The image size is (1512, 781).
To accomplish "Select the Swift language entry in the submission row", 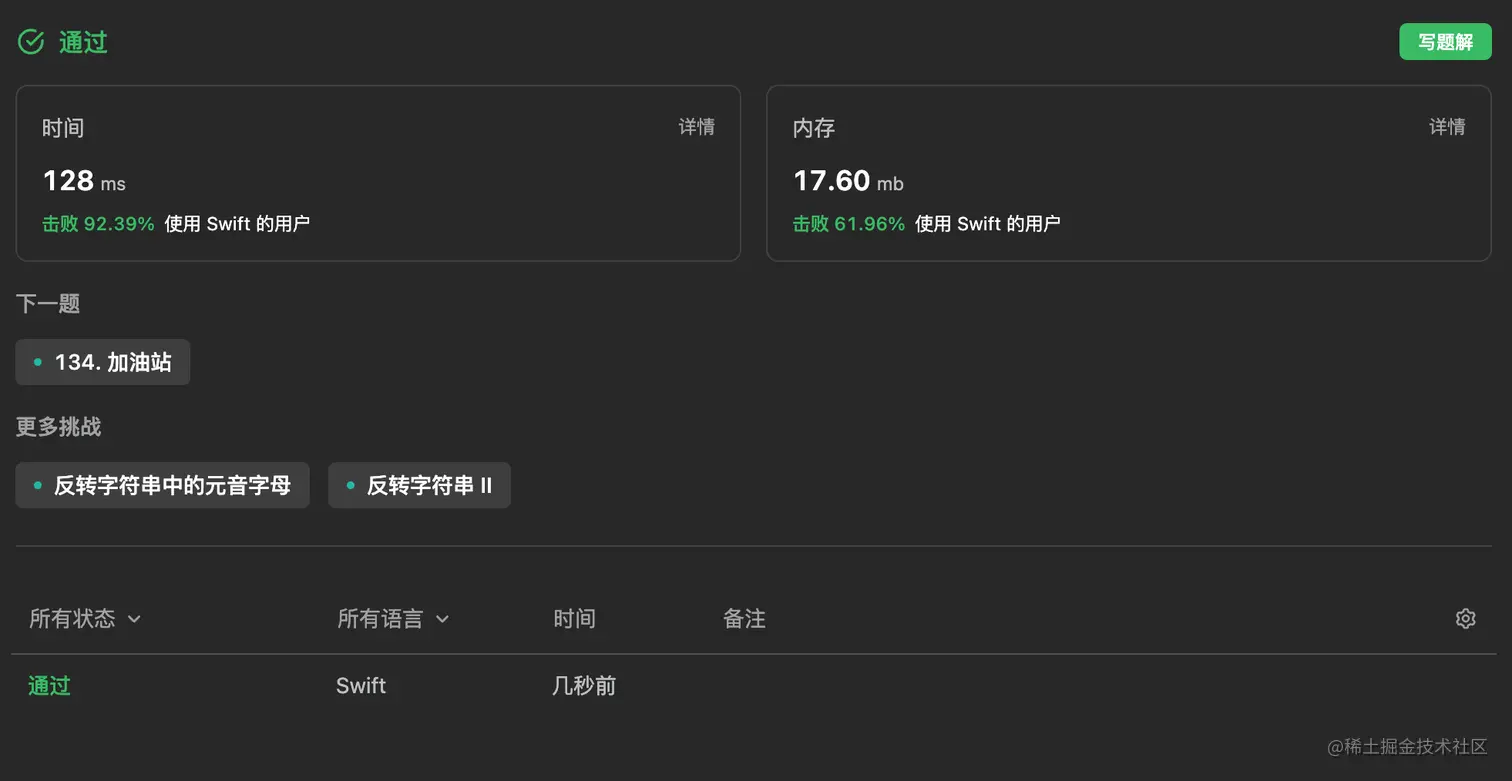I will 360,685.
